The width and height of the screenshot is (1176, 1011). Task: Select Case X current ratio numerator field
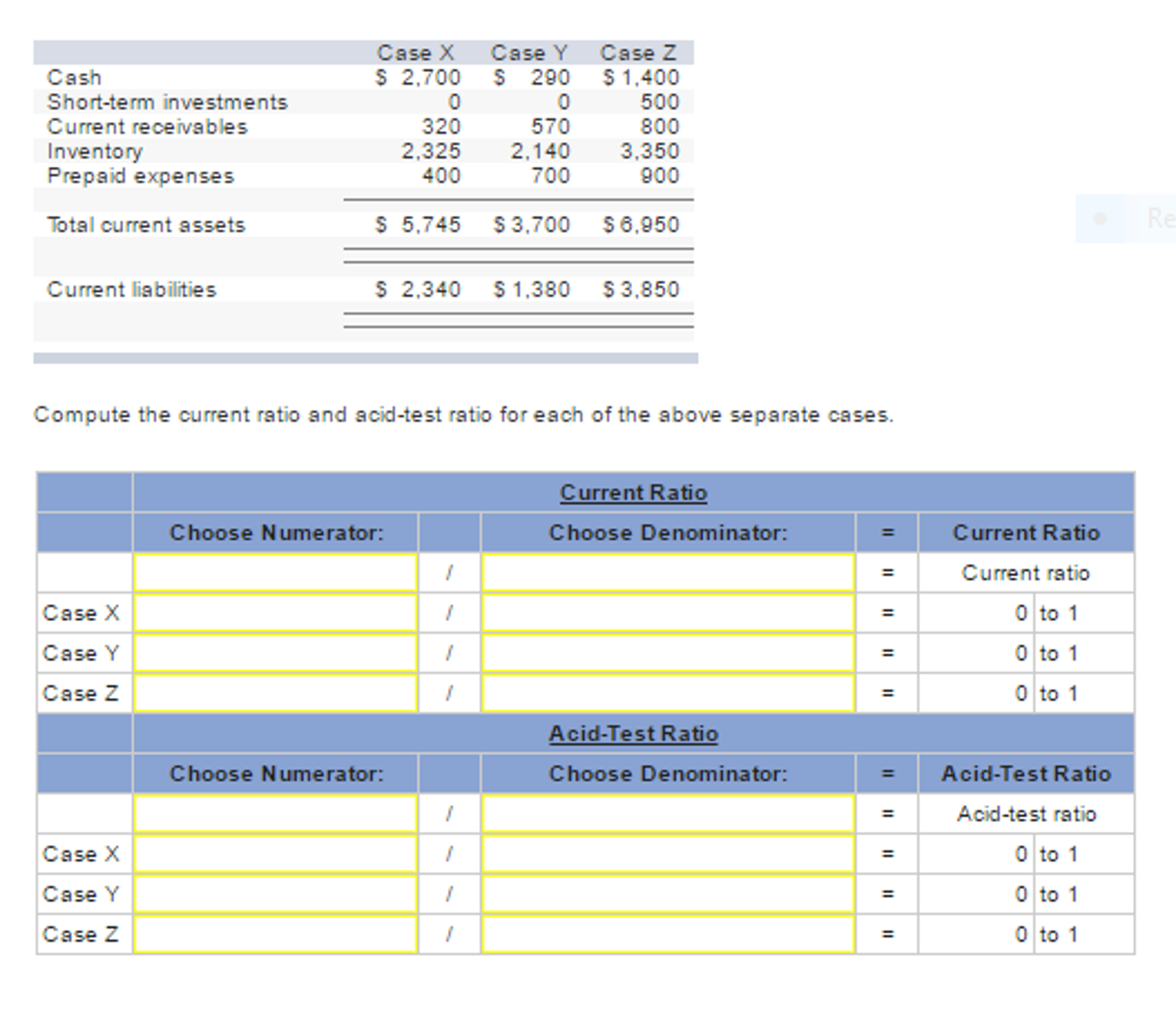coord(275,613)
